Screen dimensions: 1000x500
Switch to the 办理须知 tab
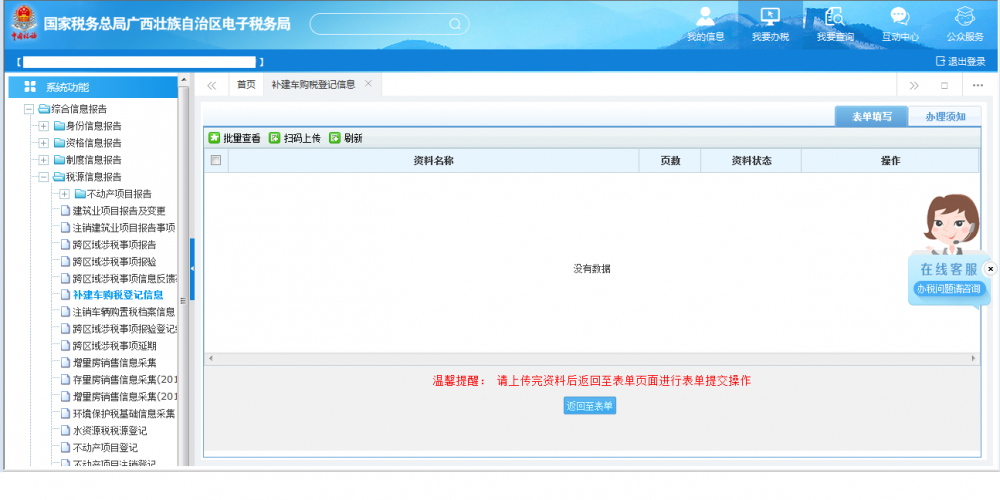click(945, 117)
